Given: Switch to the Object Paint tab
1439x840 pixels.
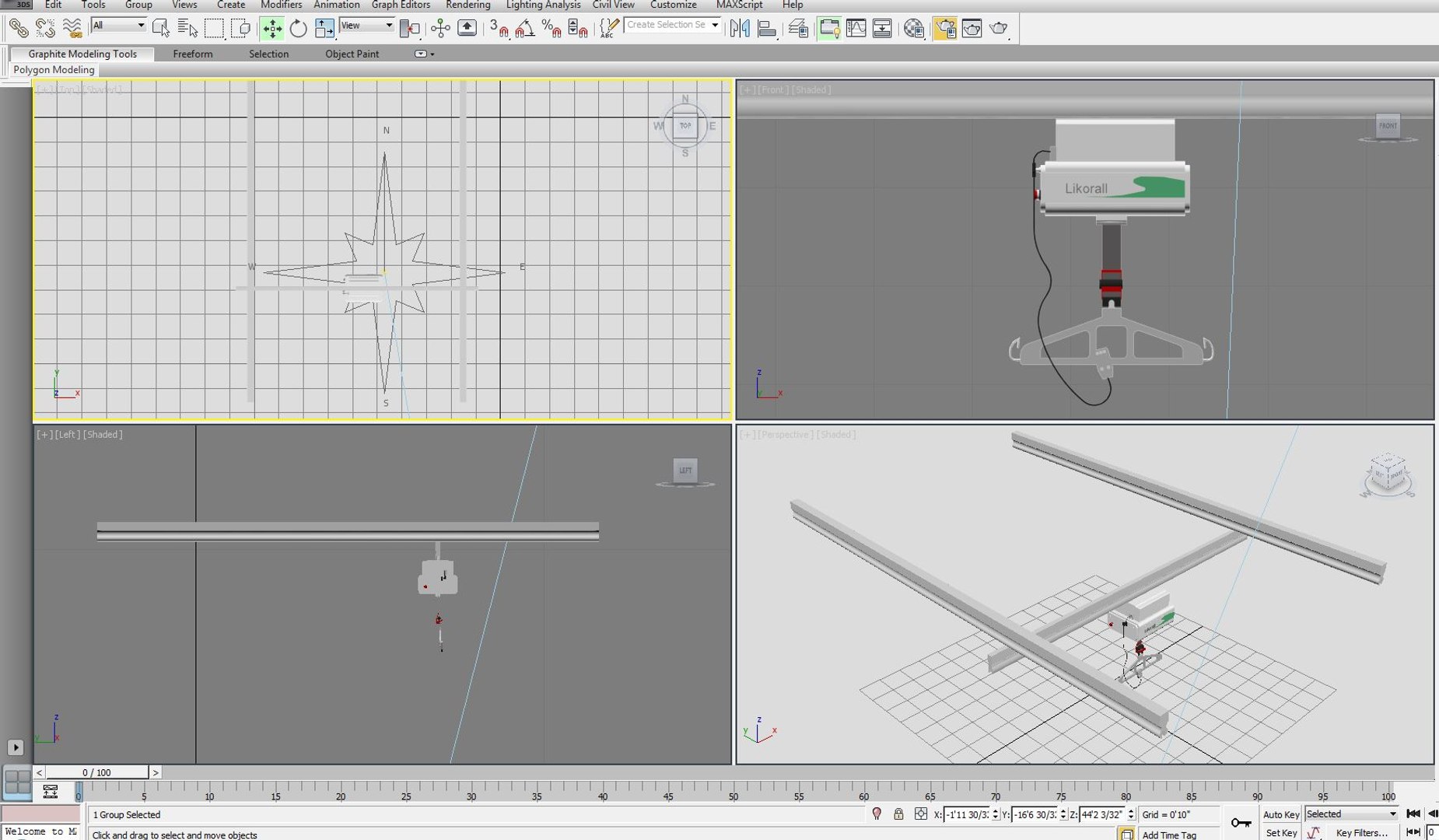Looking at the screenshot, I should click(352, 54).
